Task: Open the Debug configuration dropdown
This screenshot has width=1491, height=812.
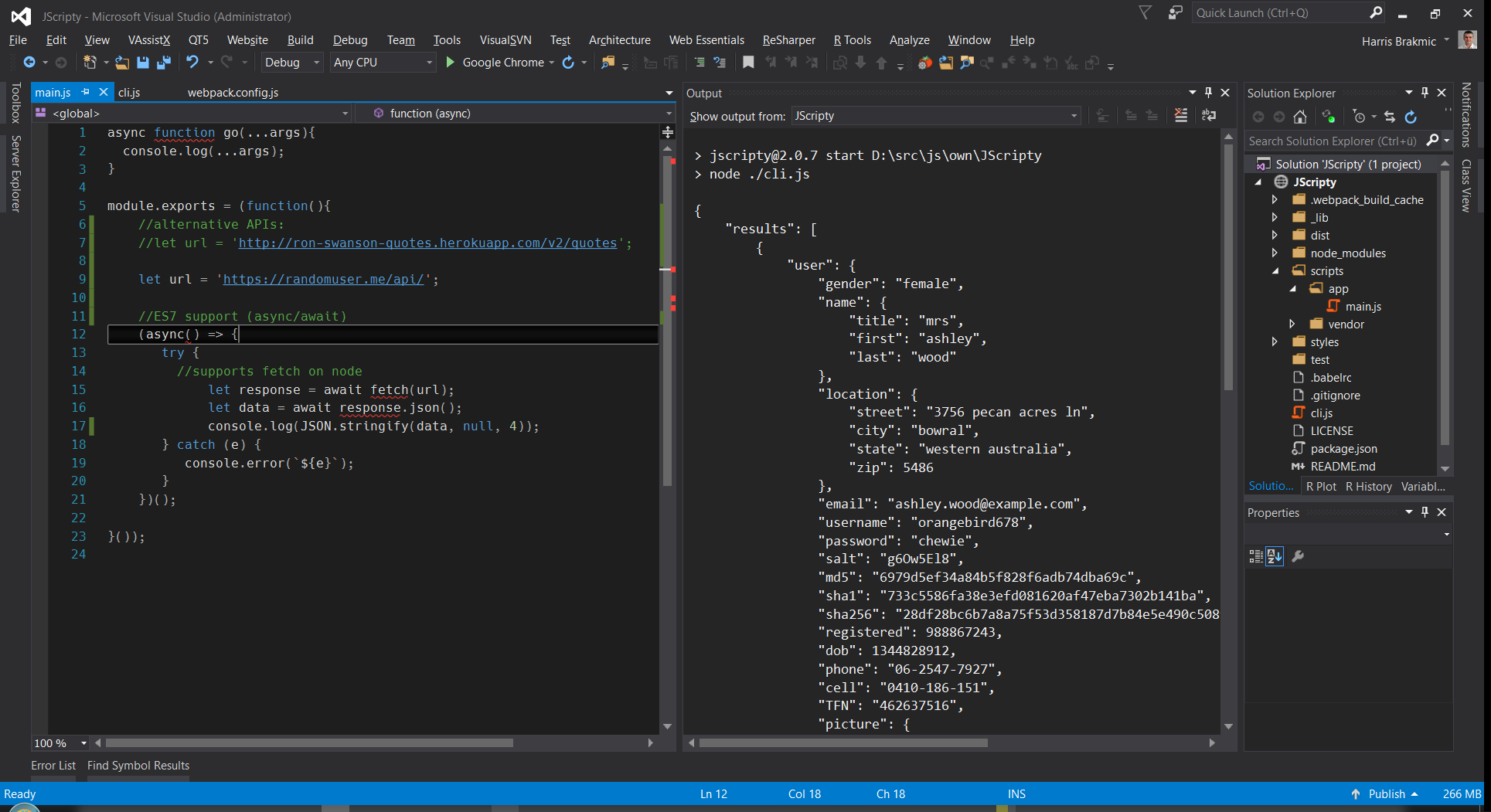Action: (x=291, y=63)
